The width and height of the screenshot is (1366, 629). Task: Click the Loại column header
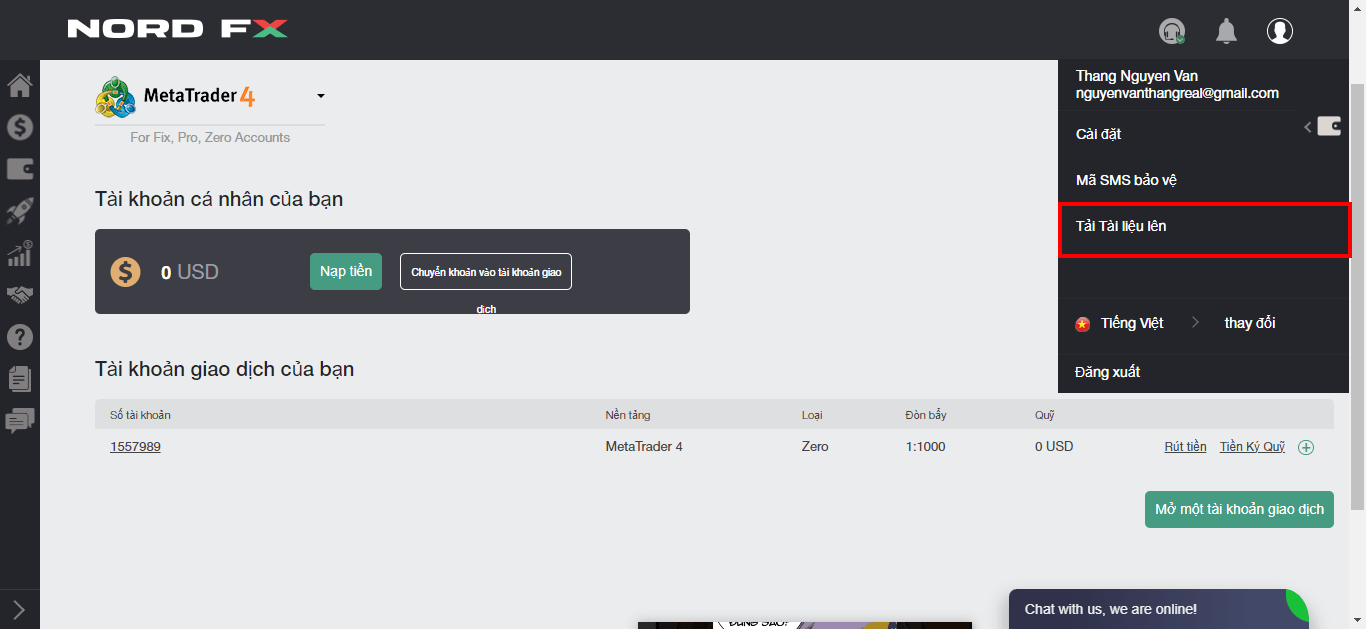(x=812, y=415)
